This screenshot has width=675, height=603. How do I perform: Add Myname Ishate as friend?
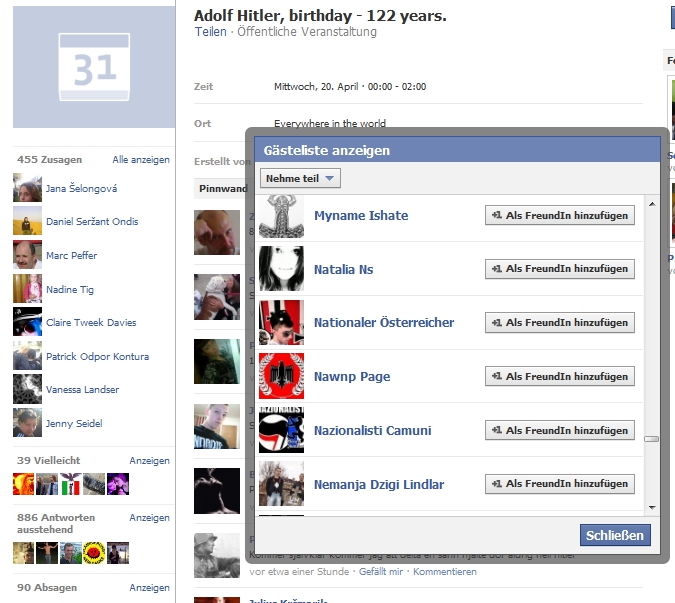[560, 215]
